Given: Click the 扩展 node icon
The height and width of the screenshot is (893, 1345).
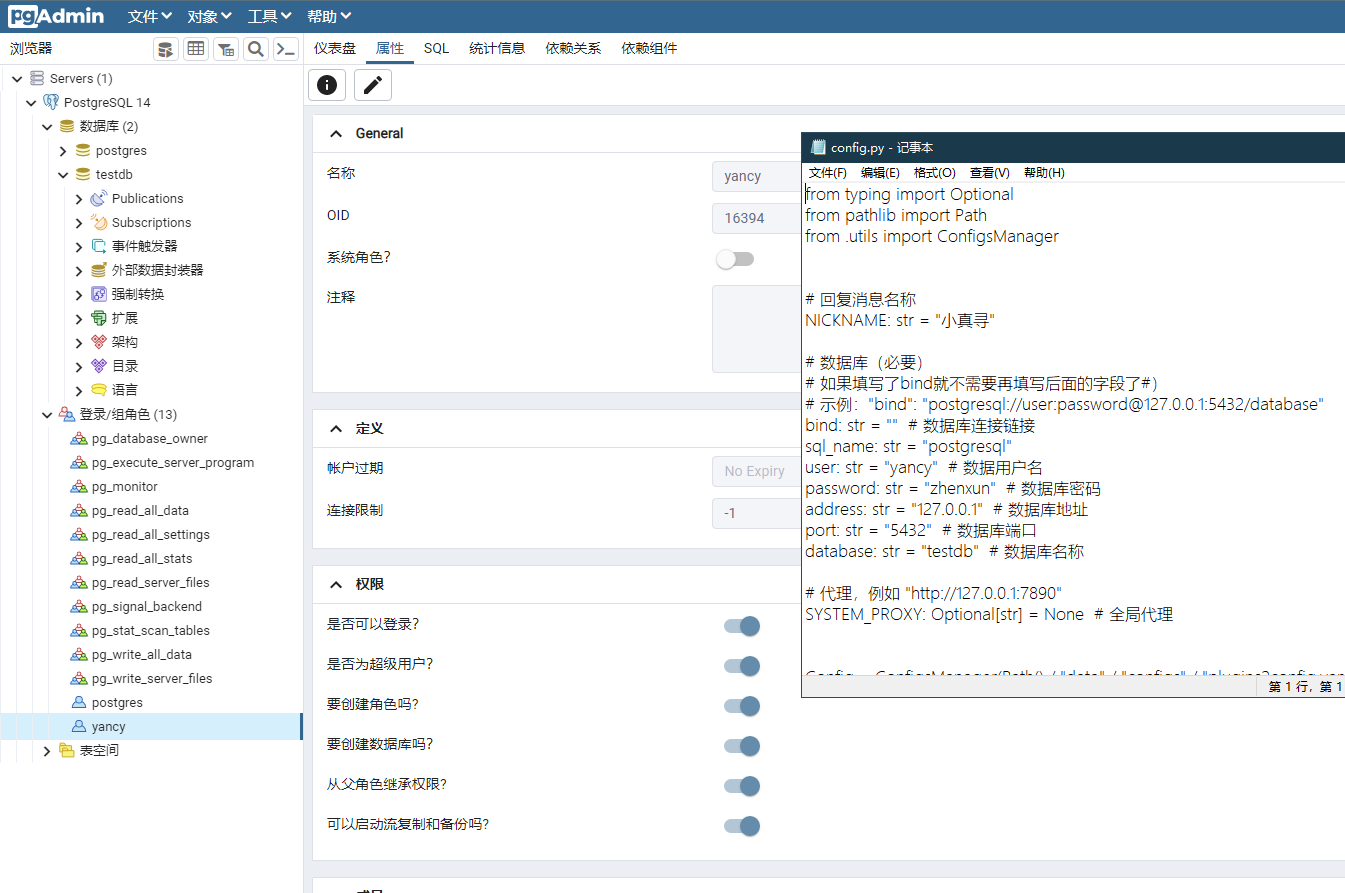Looking at the screenshot, I should click(x=98, y=318).
